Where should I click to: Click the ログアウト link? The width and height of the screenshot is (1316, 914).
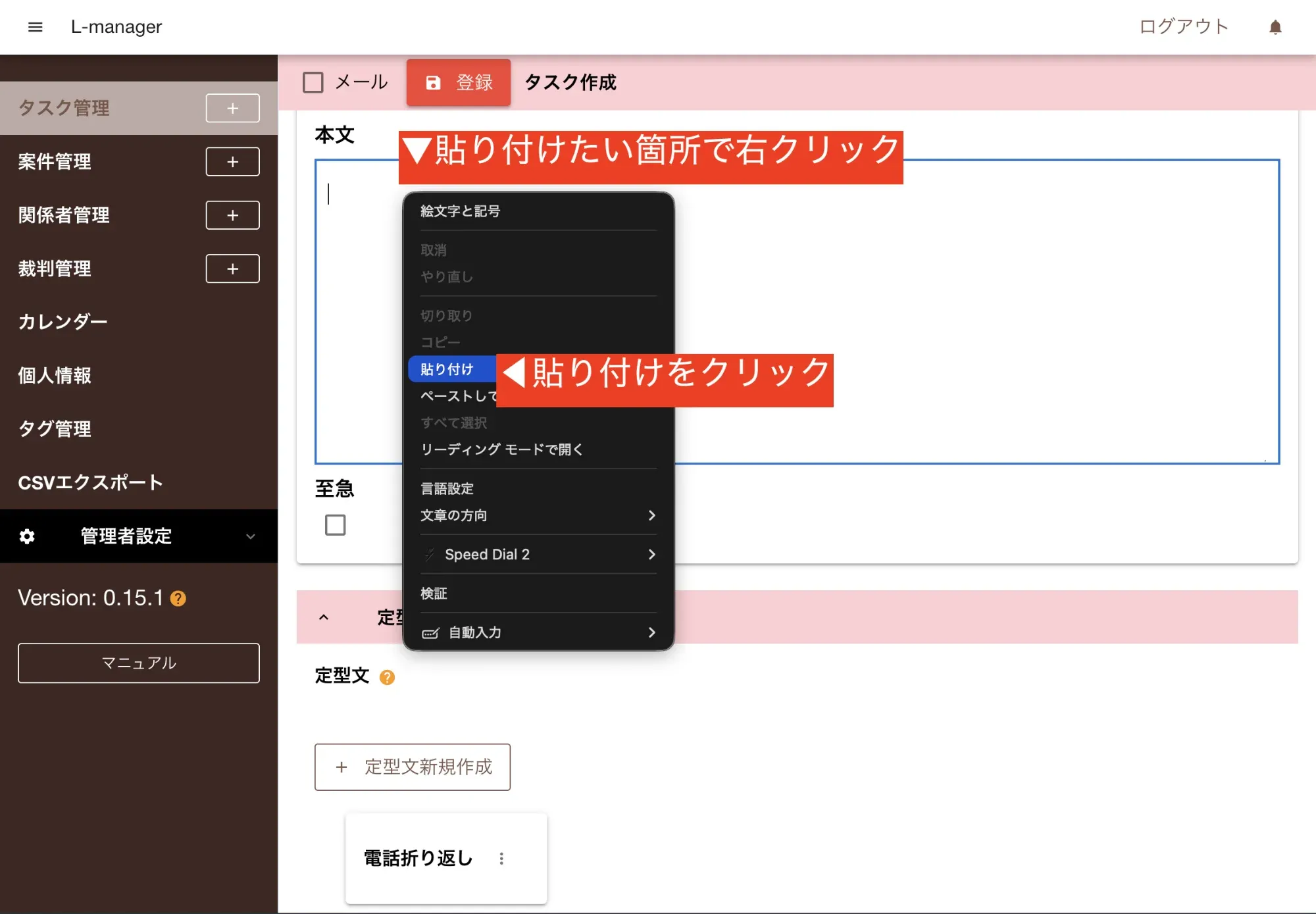point(1183,27)
